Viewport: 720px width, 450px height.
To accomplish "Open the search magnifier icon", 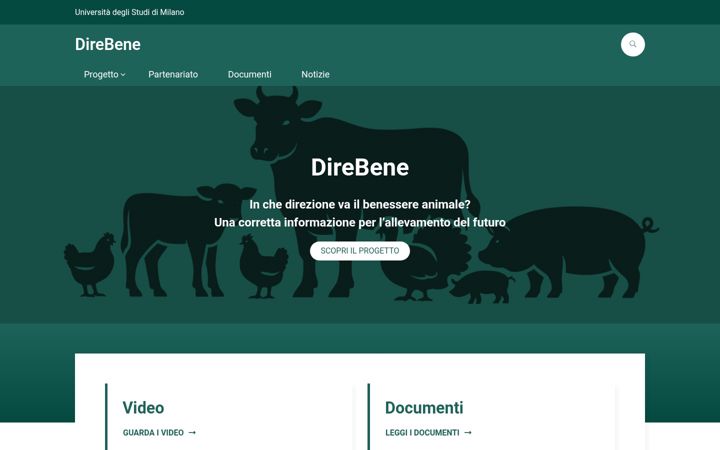I will (x=632, y=45).
